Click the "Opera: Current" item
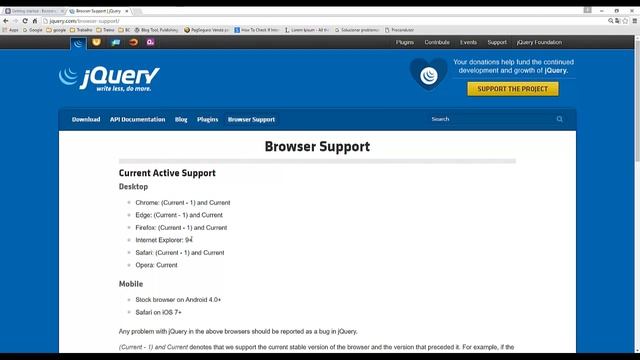The width and height of the screenshot is (640, 360). coord(156,265)
